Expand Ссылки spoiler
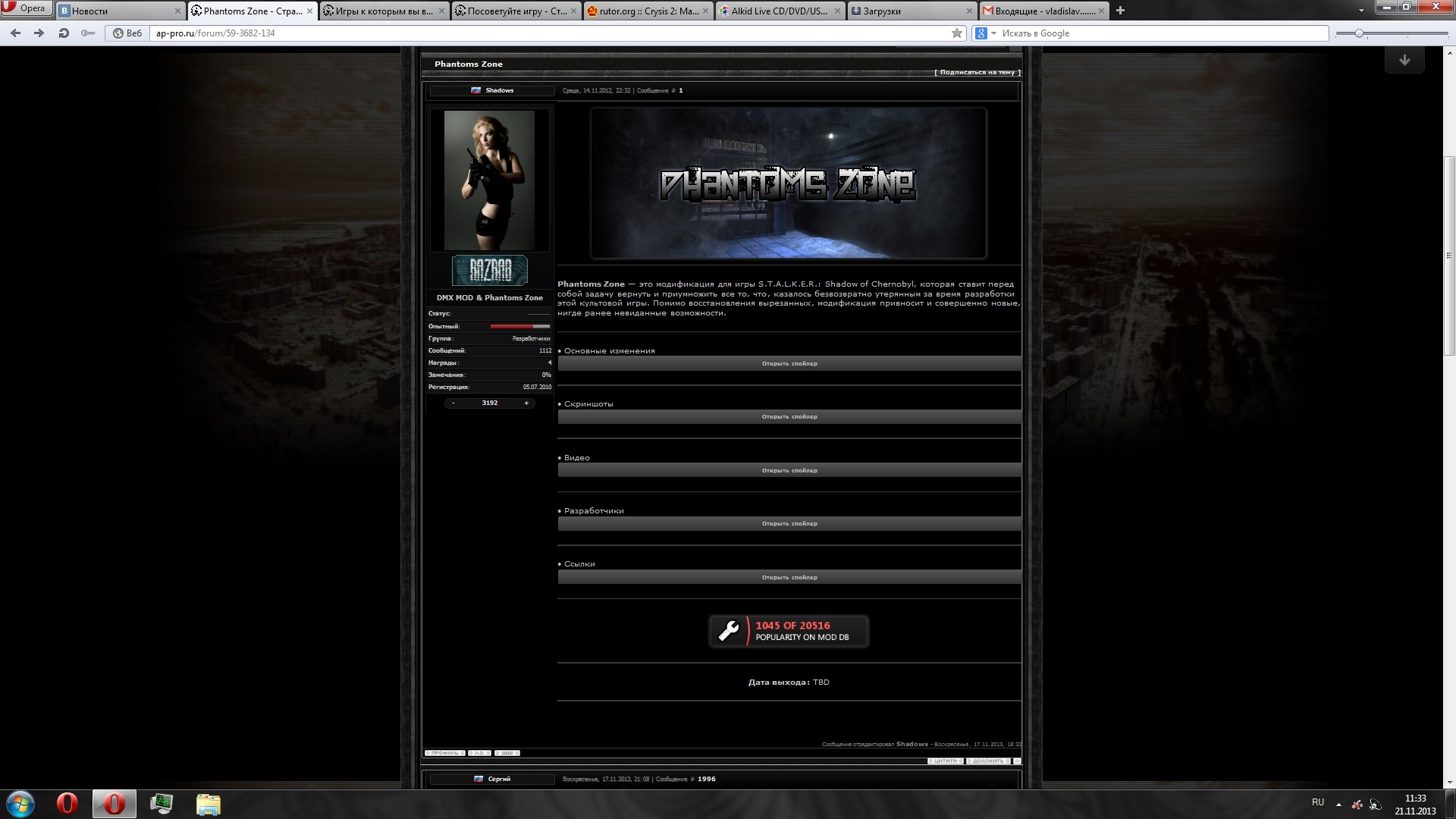Image resolution: width=1456 pixels, height=819 pixels. 789,577
